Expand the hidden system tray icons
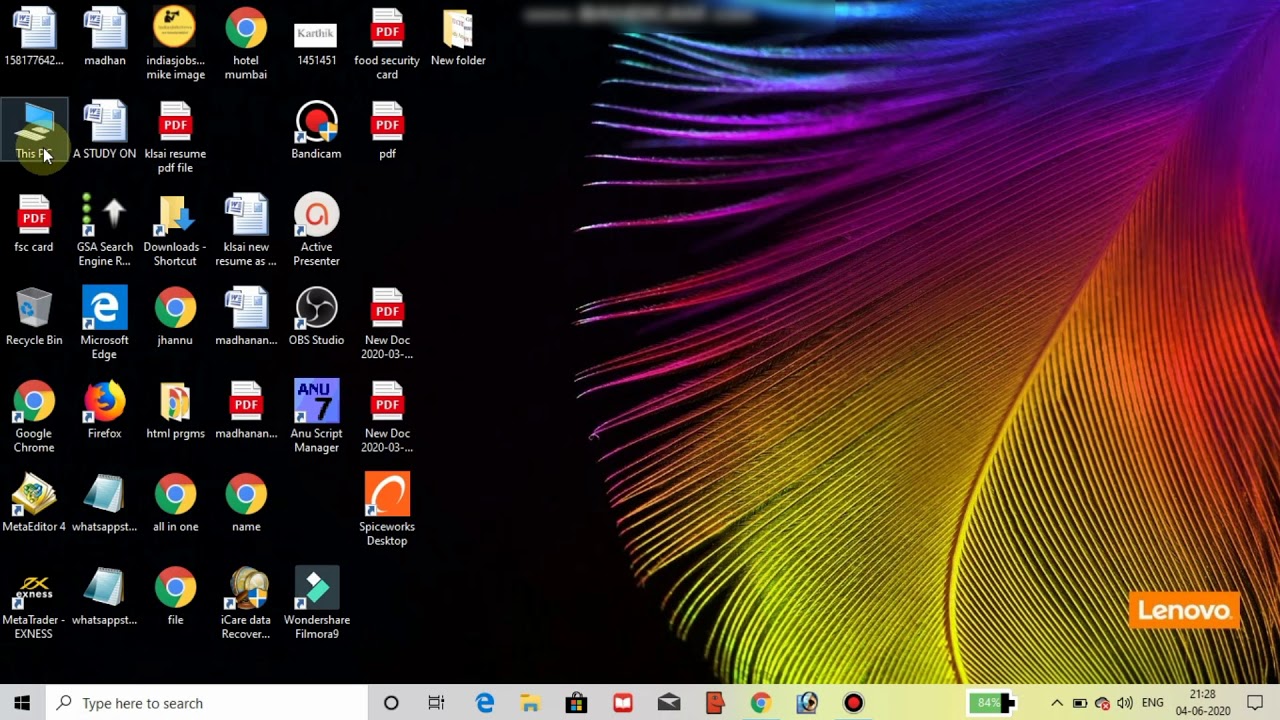 (x=1057, y=703)
